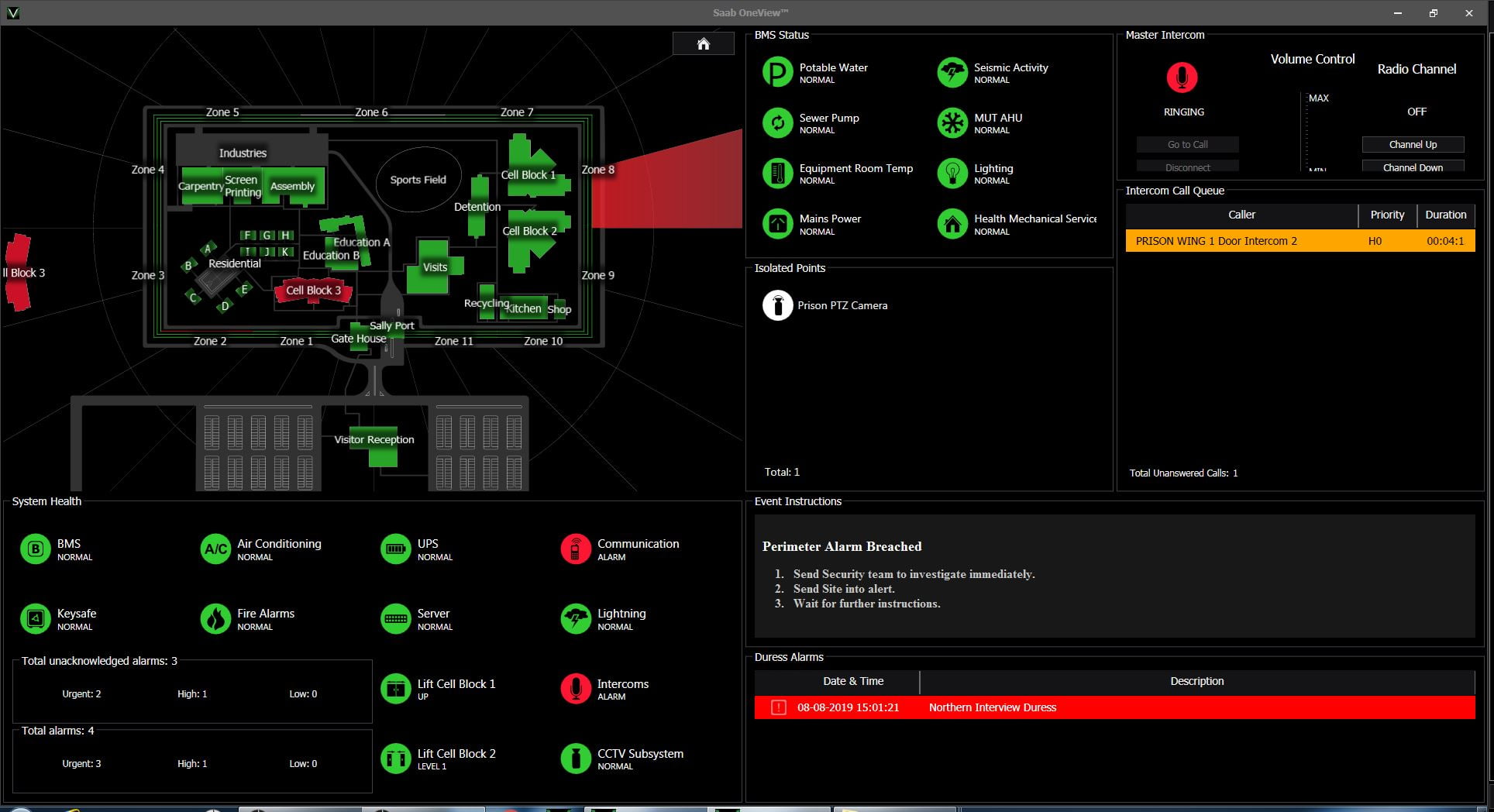Select the Mains Power icon
Image resolution: width=1494 pixels, height=812 pixels.
(x=777, y=224)
